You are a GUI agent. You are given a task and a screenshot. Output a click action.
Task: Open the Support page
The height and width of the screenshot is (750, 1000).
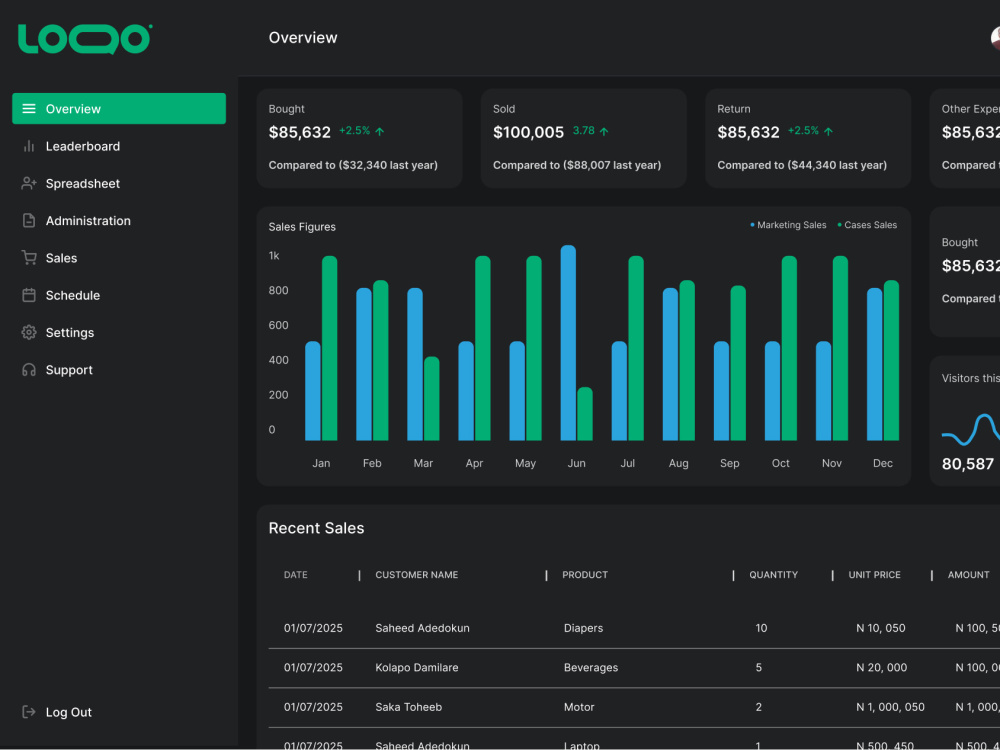[69, 370]
